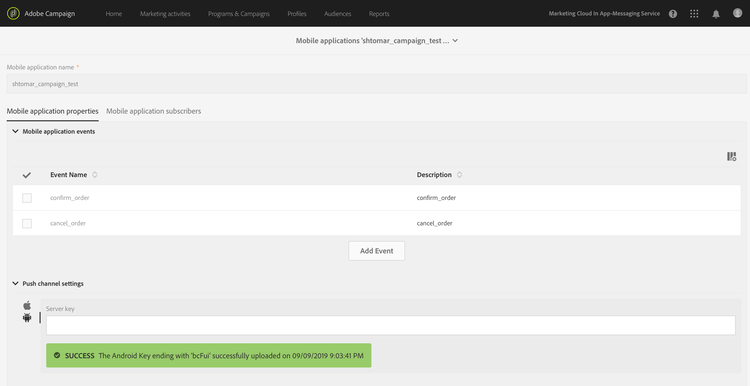
Task: Select the Apple iOS platform icon
Action: pos(27,305)
